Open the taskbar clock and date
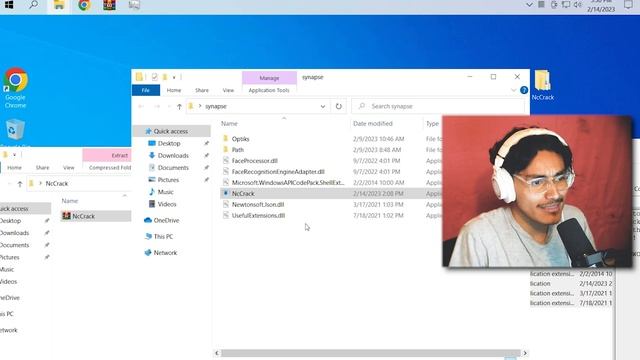The image size is (640, 360). [601, 5]
